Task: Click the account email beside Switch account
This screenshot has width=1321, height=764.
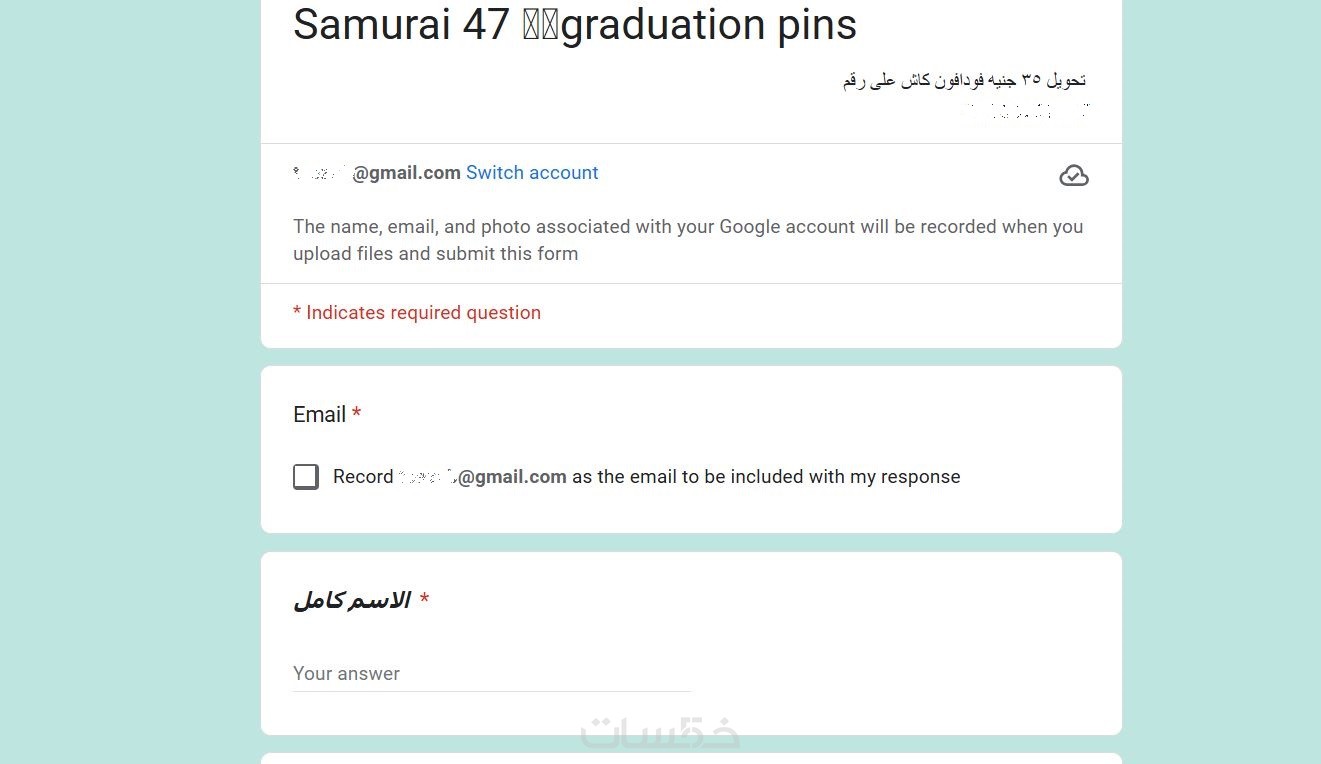Action: click(378, 173)
